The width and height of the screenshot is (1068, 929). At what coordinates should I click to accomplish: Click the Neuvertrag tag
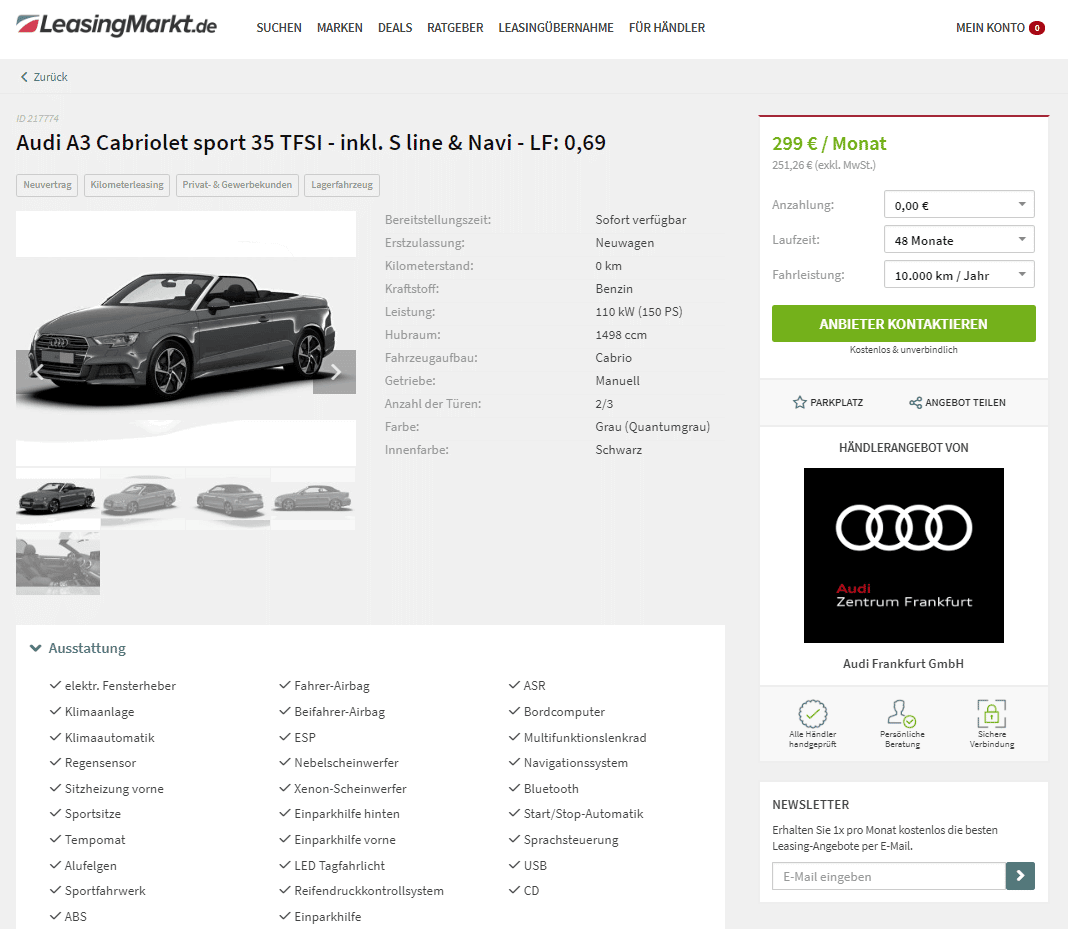click(47, 185)
